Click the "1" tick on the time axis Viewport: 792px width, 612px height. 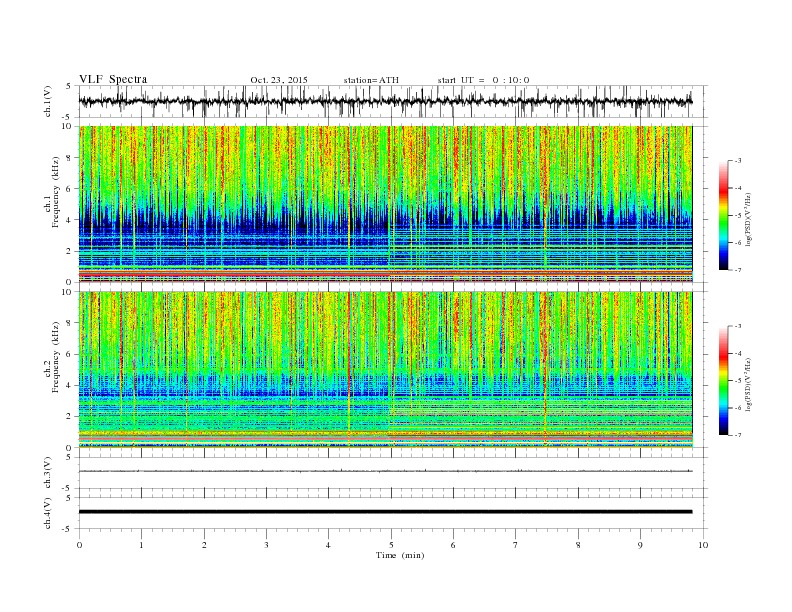(141, 545)
